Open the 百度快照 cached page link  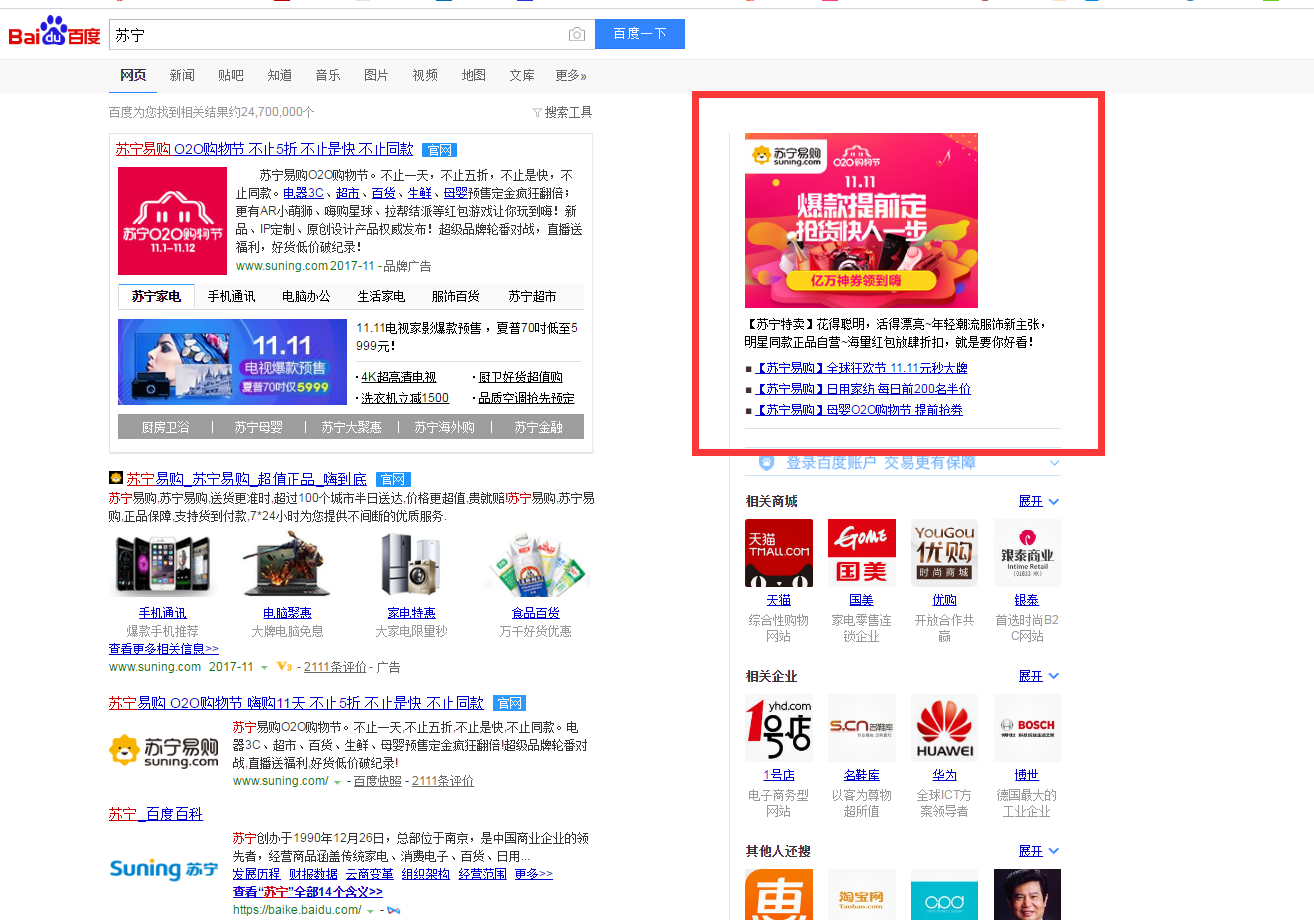378,781
